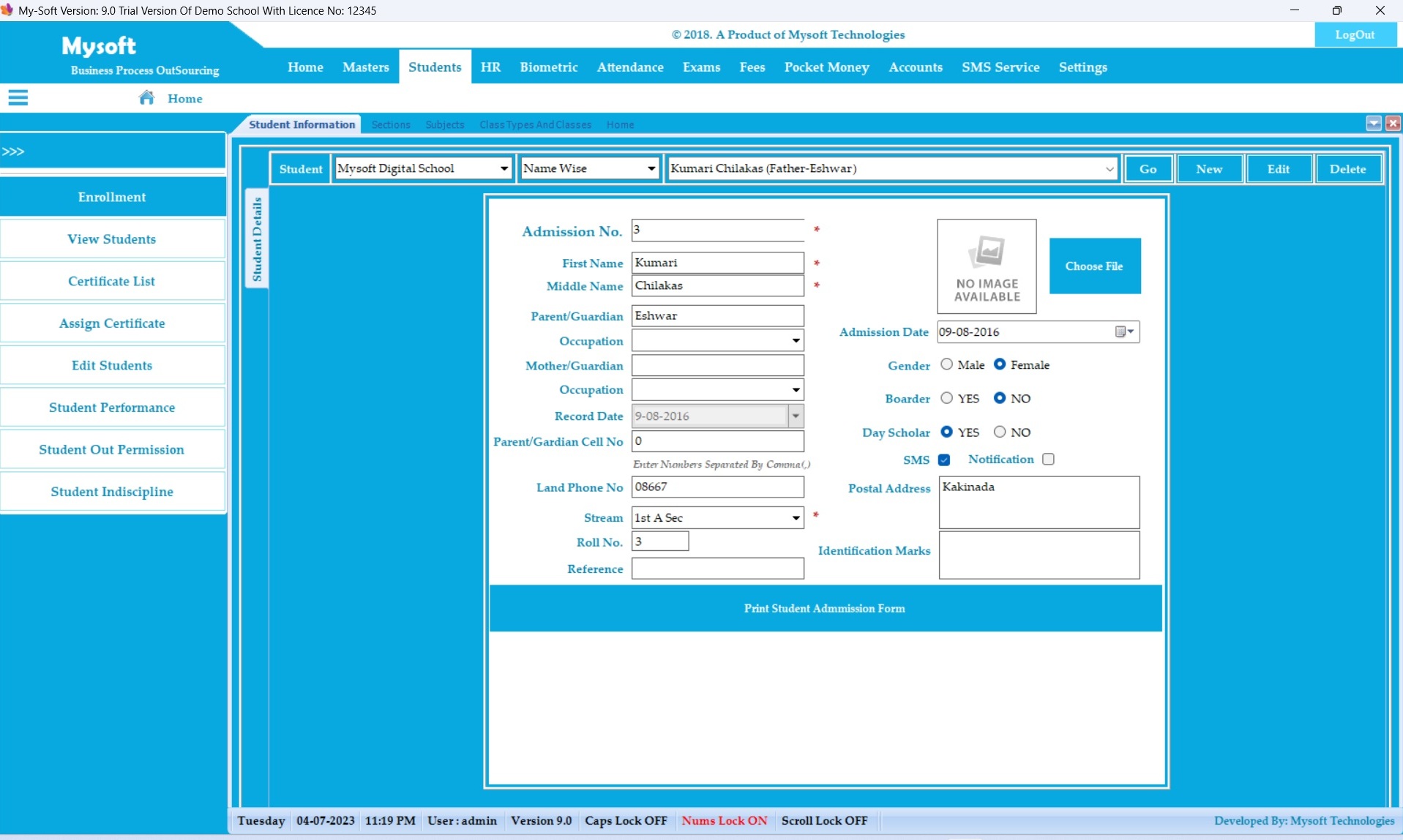This screenshot has height=840, width=1403.
Task: Click the Home house icon
Action: pyautogui.click(x=147, y=98)
